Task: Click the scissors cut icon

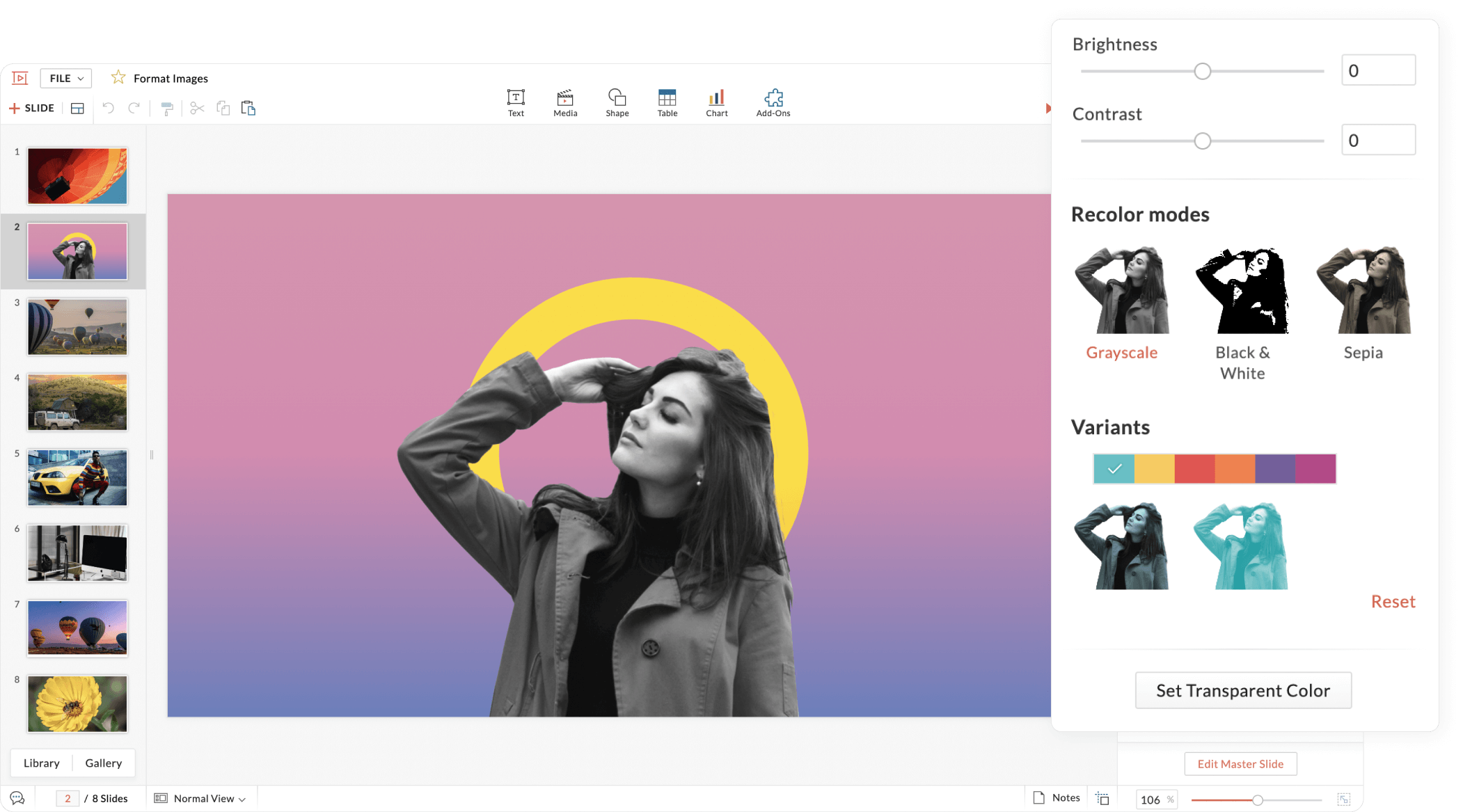Action: click(x=197, y=109)
